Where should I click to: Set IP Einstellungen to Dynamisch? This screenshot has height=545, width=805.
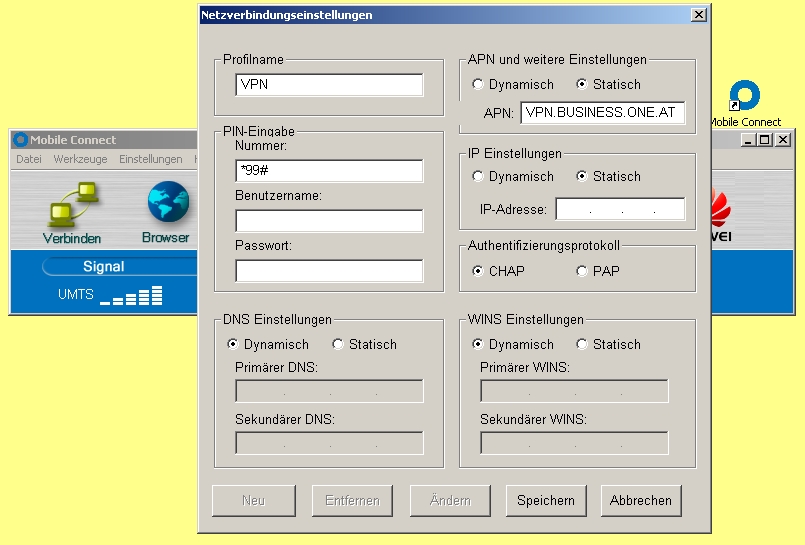pos(478,177)
